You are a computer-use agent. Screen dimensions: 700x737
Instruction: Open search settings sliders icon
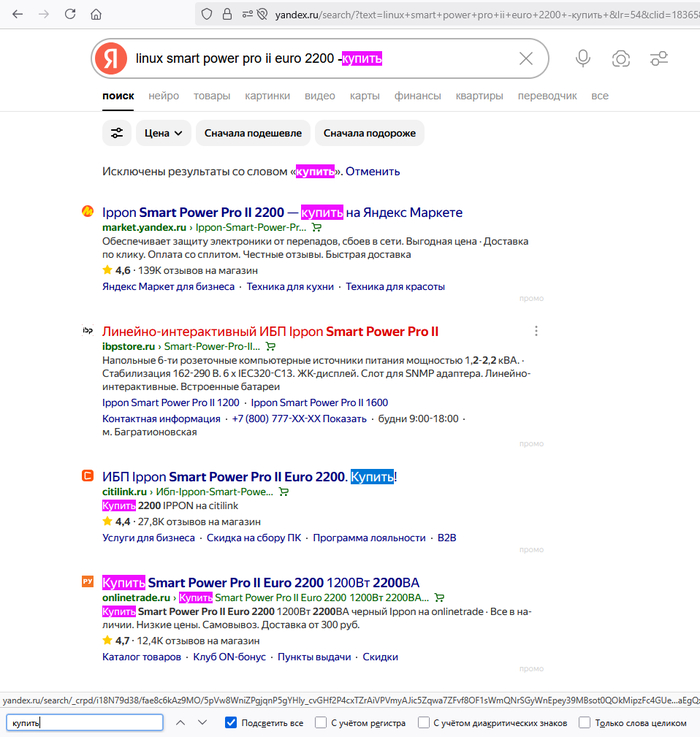point(658,59)
